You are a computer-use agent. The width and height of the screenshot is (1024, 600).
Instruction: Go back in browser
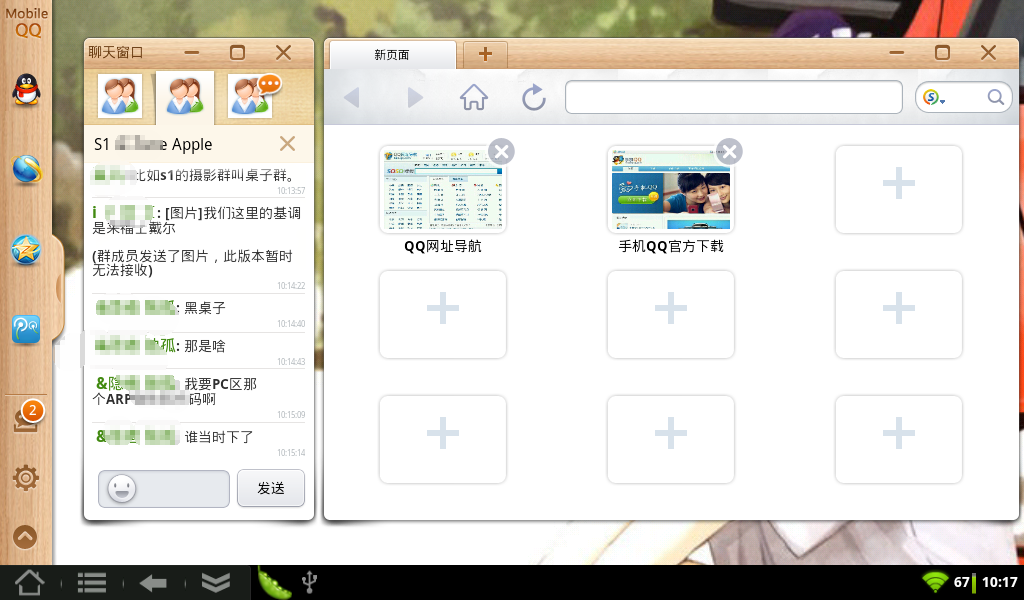point(352,98)
